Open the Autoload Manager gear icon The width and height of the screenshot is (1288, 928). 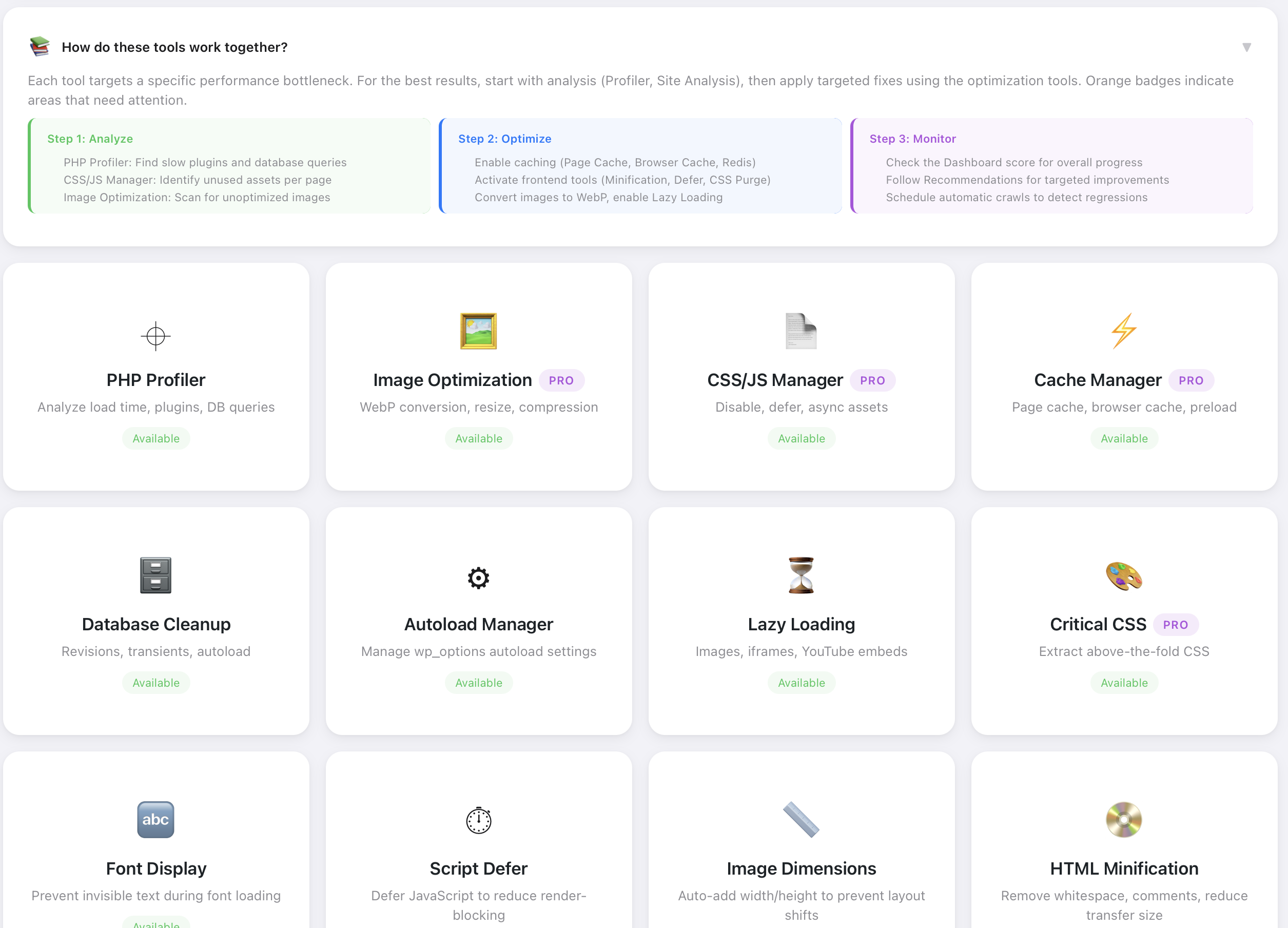[478, 578]
